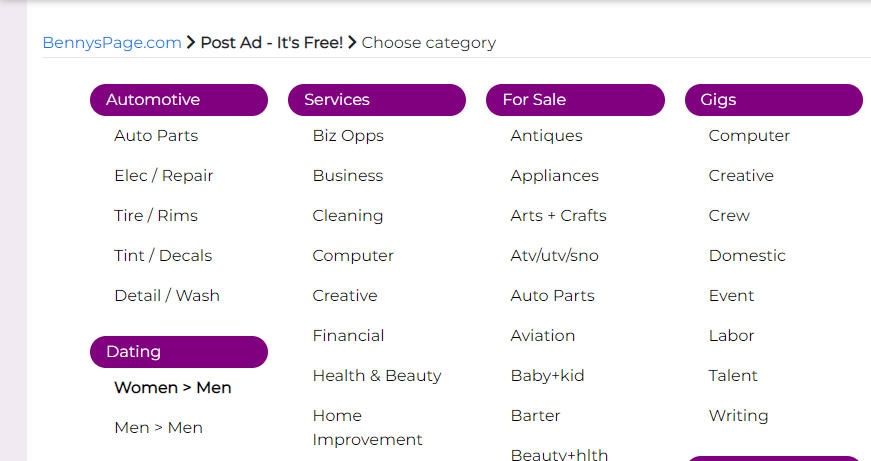Select Home Improvement under Services
Image resolution: width=871 pixels, height=461 pixels.
tap(367, 428)
